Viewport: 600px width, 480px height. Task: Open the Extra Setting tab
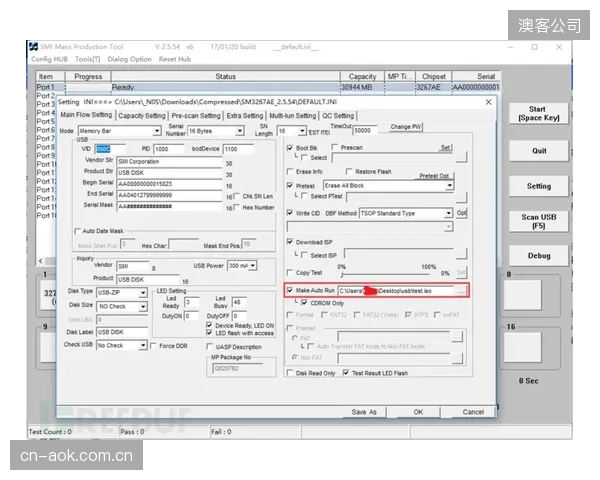245,116
